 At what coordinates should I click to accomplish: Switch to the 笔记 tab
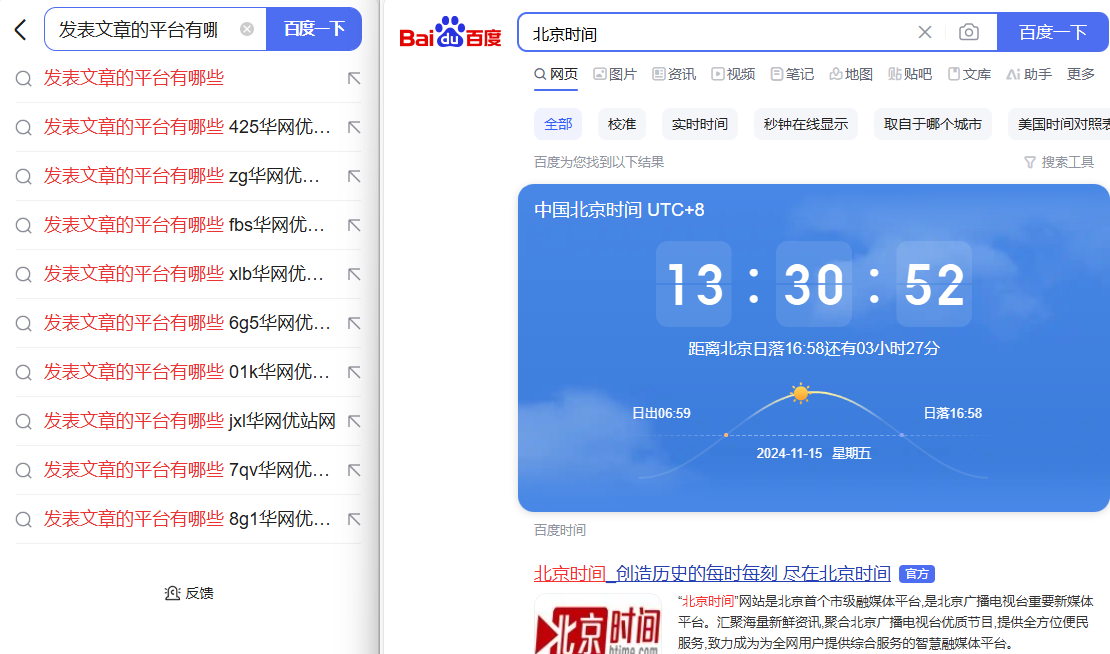pyautogui.click(x=792, y=74)
